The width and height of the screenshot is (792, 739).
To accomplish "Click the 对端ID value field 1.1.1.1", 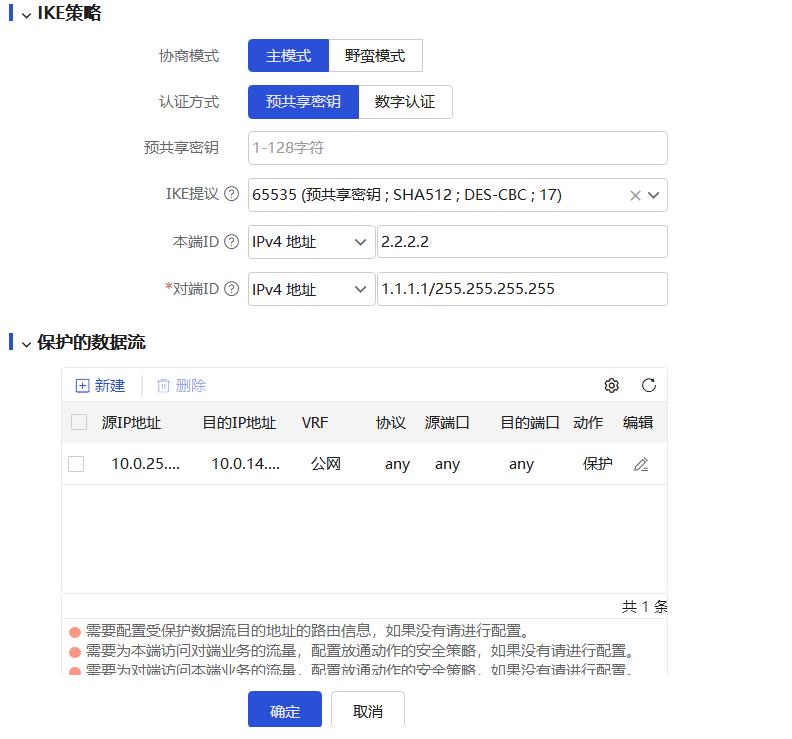I will (522, 289).
